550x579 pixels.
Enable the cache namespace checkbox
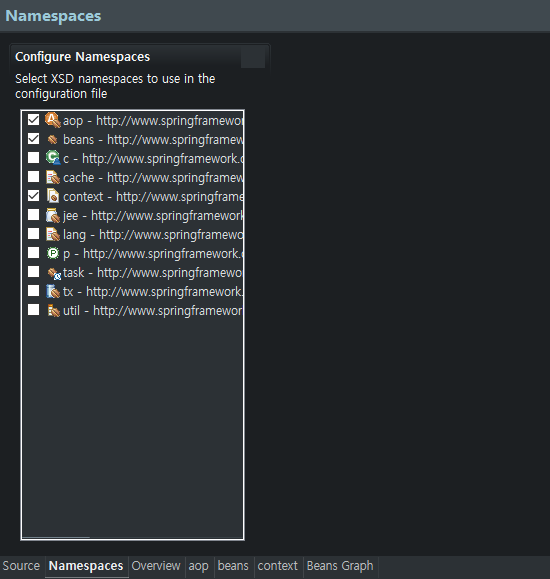coord(33,177)
